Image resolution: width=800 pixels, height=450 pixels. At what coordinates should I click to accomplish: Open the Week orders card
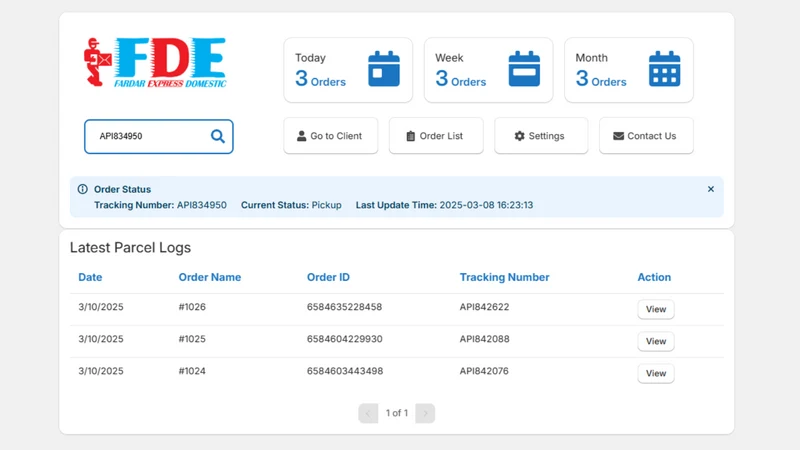click(x=488, y=70)
